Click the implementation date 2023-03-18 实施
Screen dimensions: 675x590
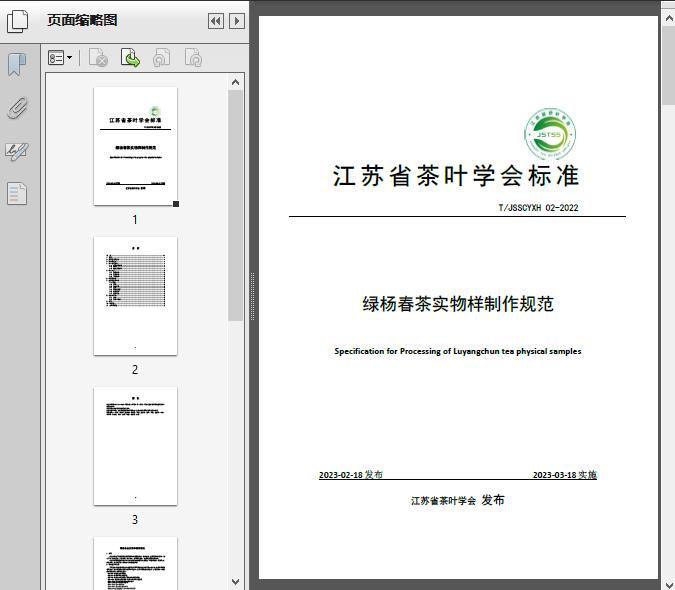pyautogui.click(x=564, y=475)
